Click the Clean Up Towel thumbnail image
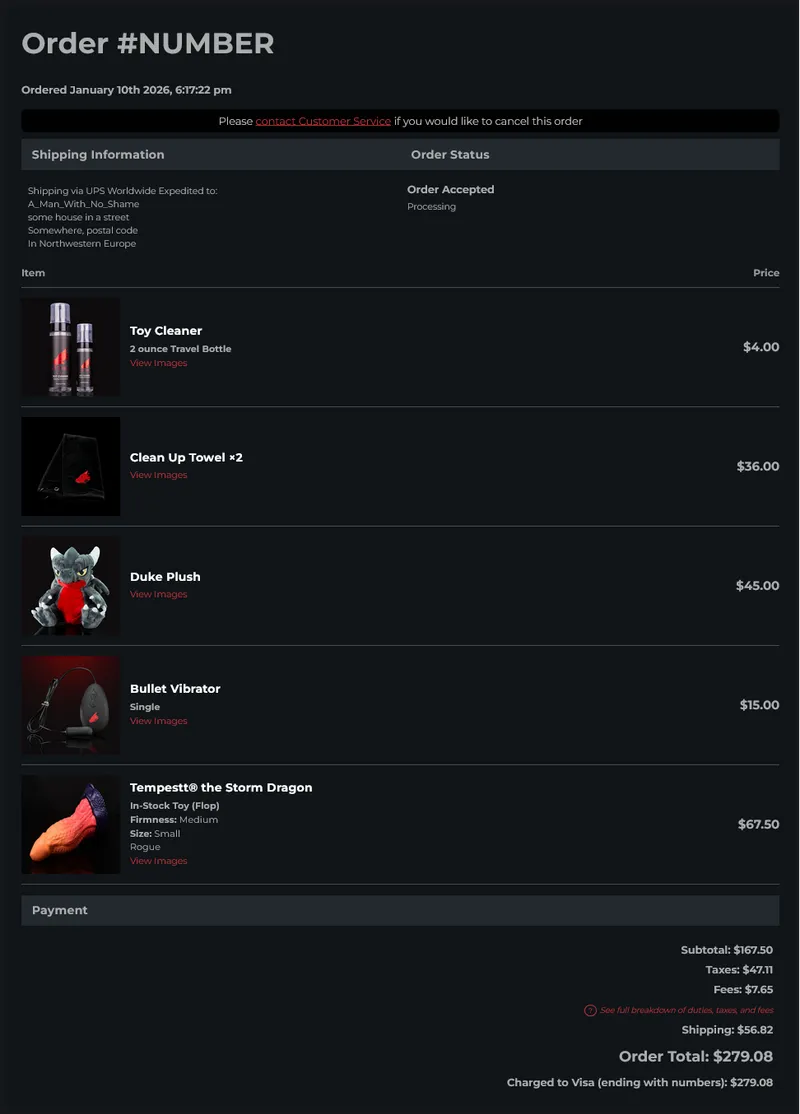Viewport: 800px width, 1114px height. pyautogui.click(x=71, y=466)
